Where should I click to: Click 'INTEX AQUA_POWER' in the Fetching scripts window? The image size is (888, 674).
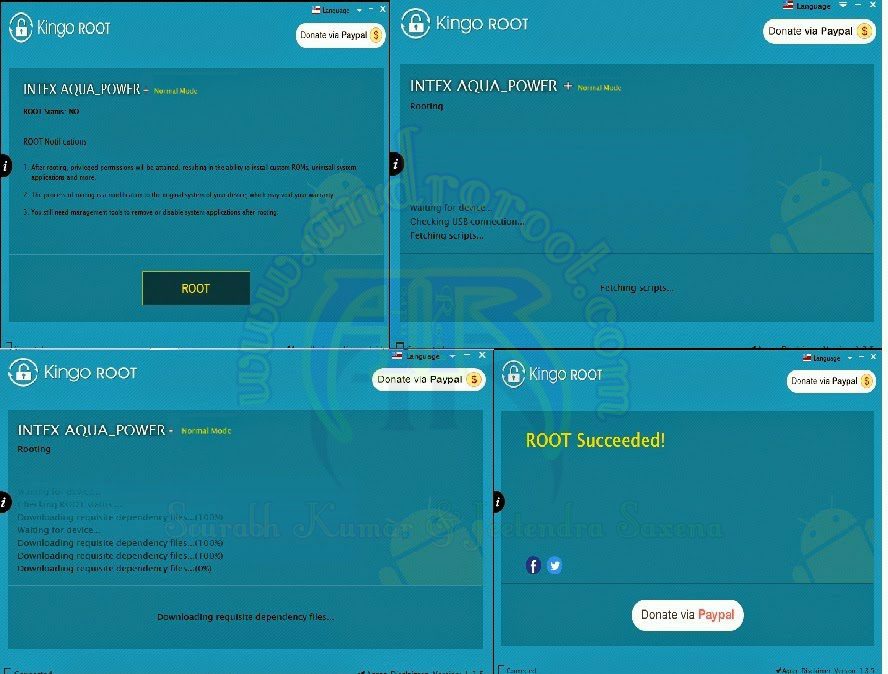[x=483, y=86]
